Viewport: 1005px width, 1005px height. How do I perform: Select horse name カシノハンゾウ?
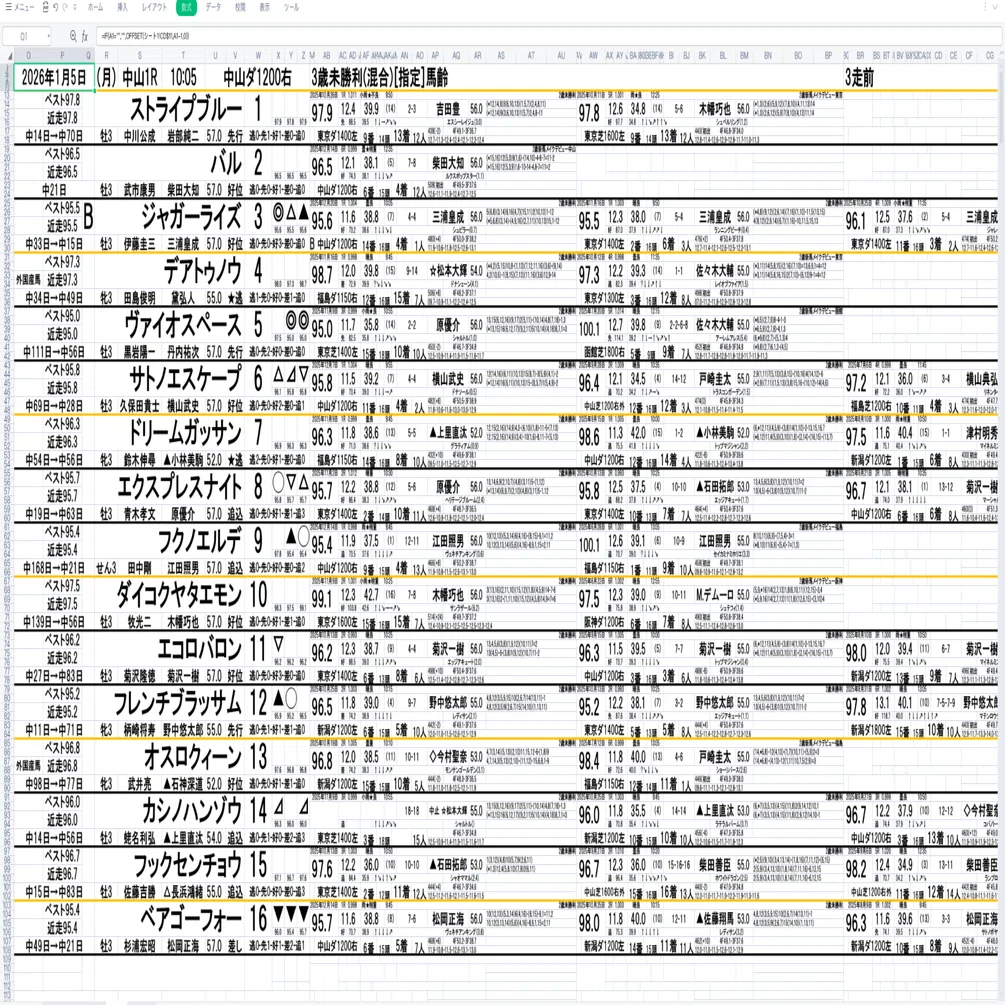(192, 810)
